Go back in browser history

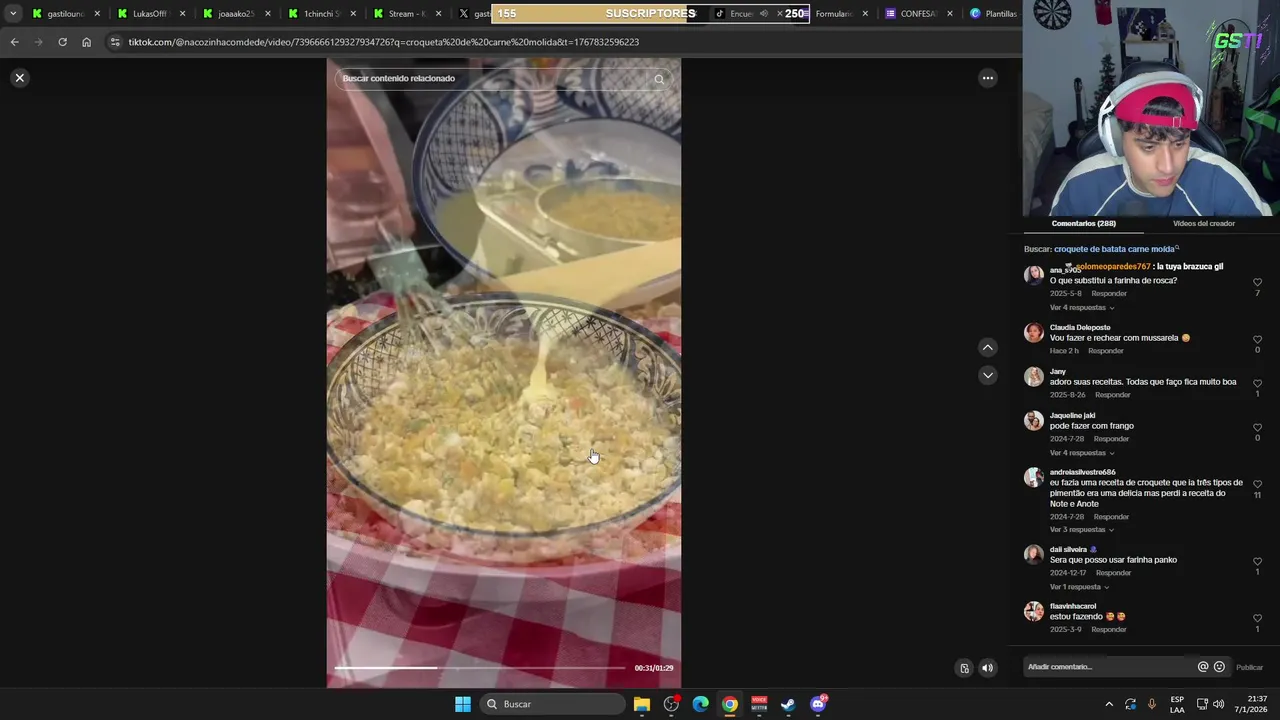click(x=14, y=42)
